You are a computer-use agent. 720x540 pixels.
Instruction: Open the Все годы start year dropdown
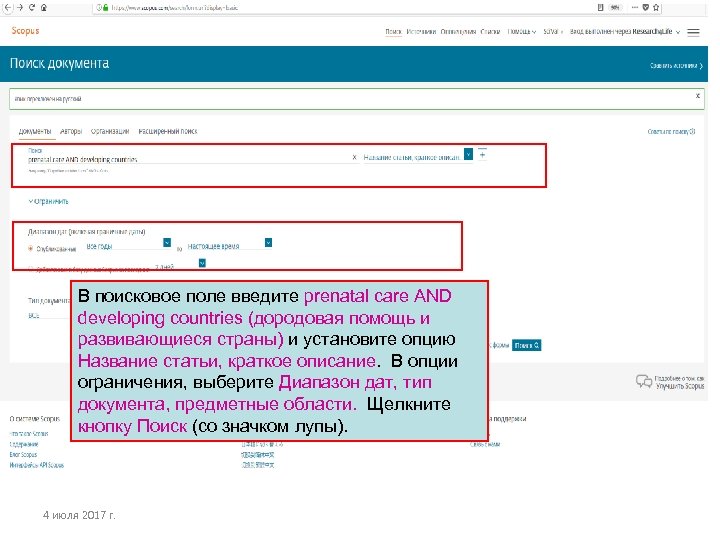pos(129,245)
